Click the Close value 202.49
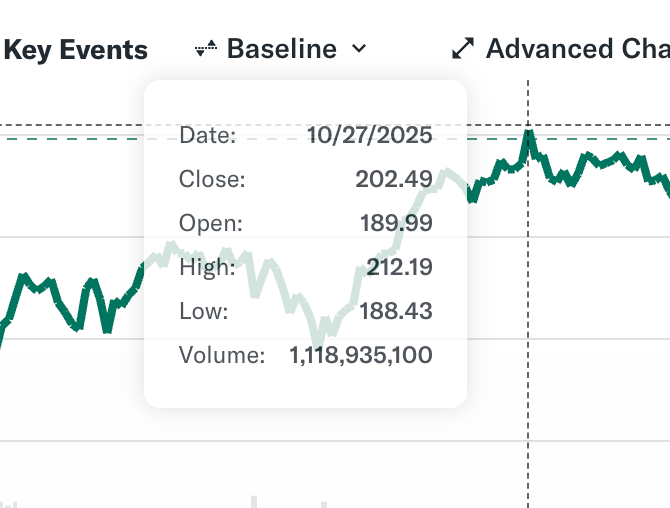670x508 pixels. 393,180
